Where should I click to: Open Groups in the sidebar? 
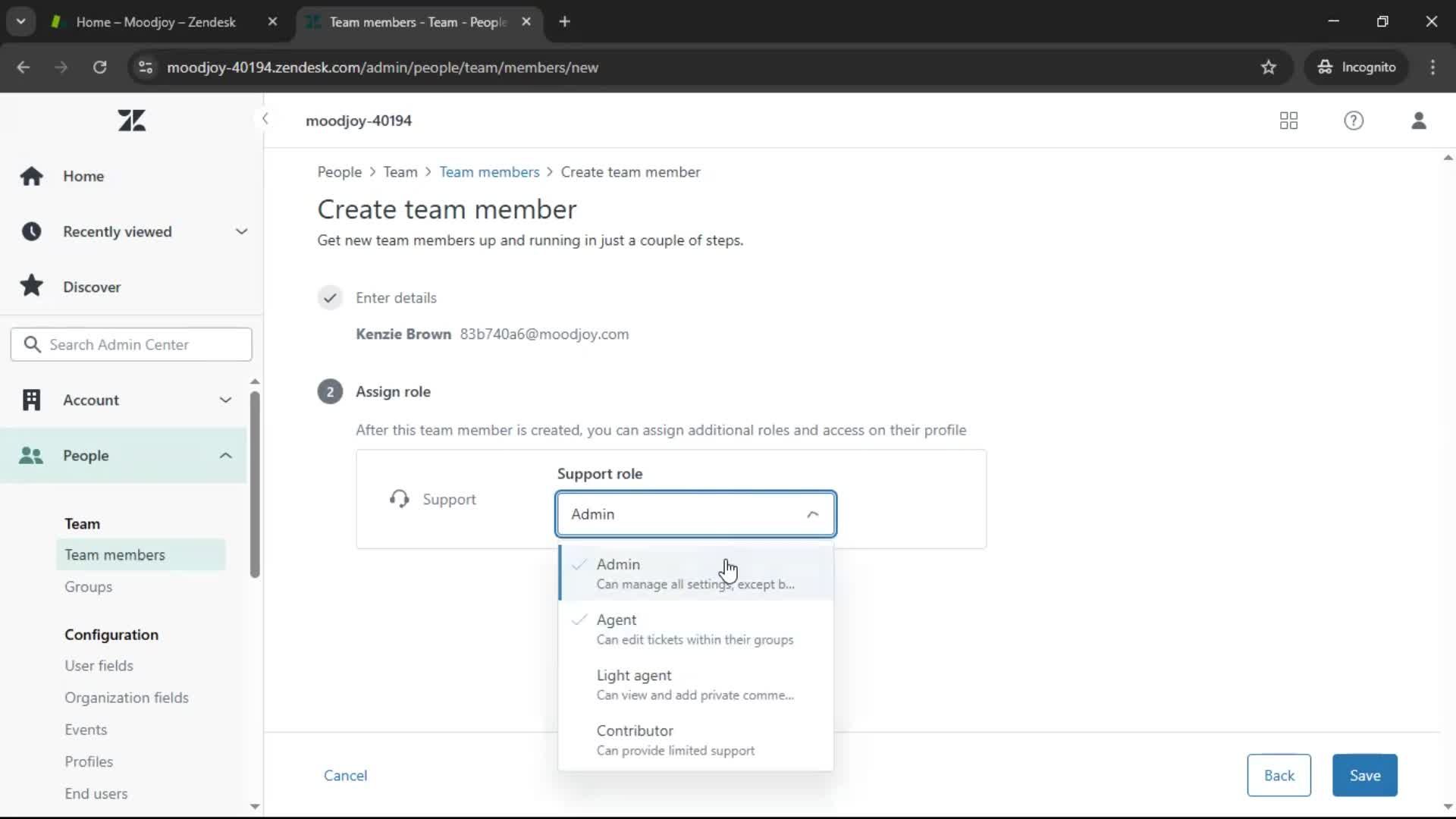click(88, 586)
